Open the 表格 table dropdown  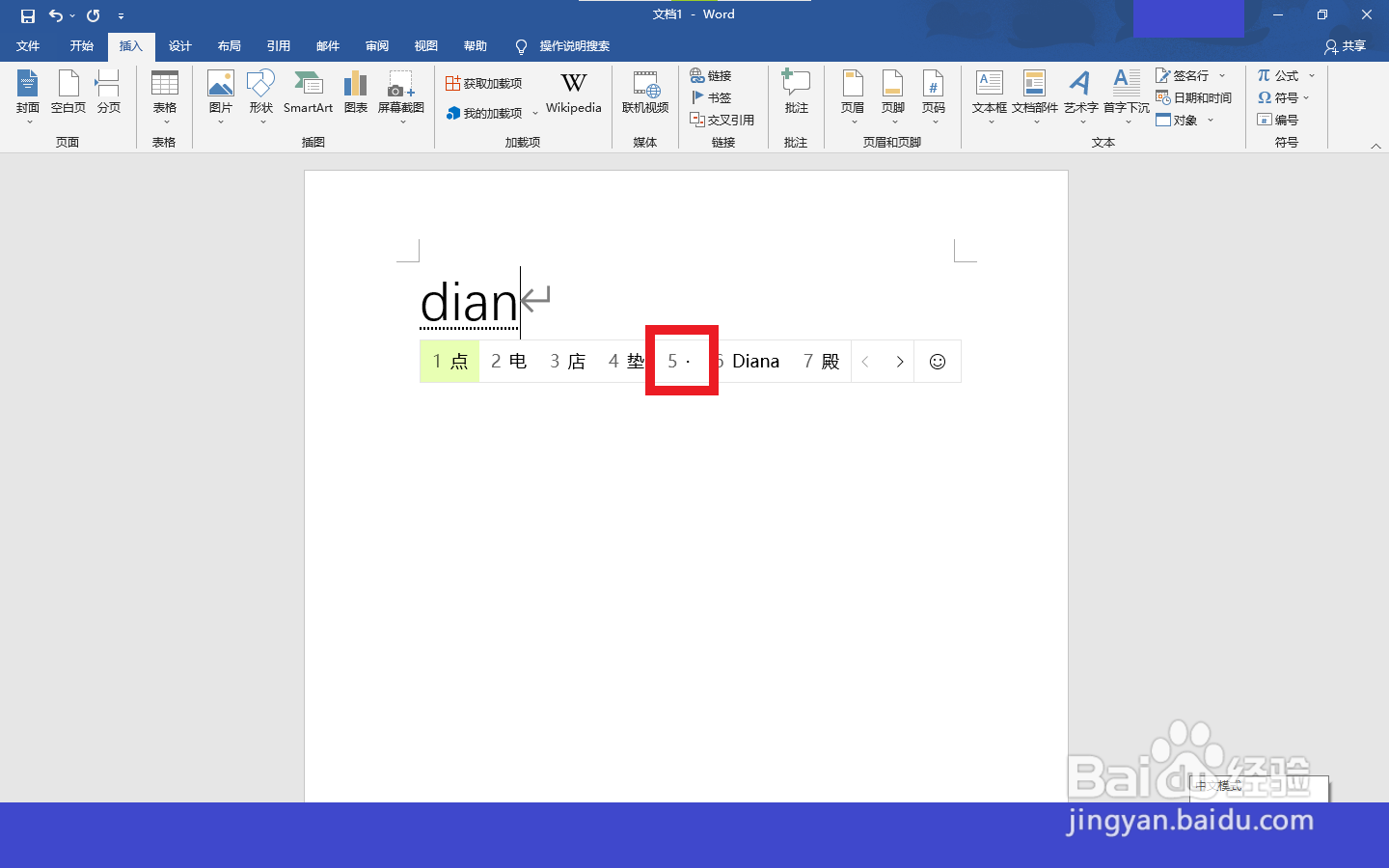165,95
